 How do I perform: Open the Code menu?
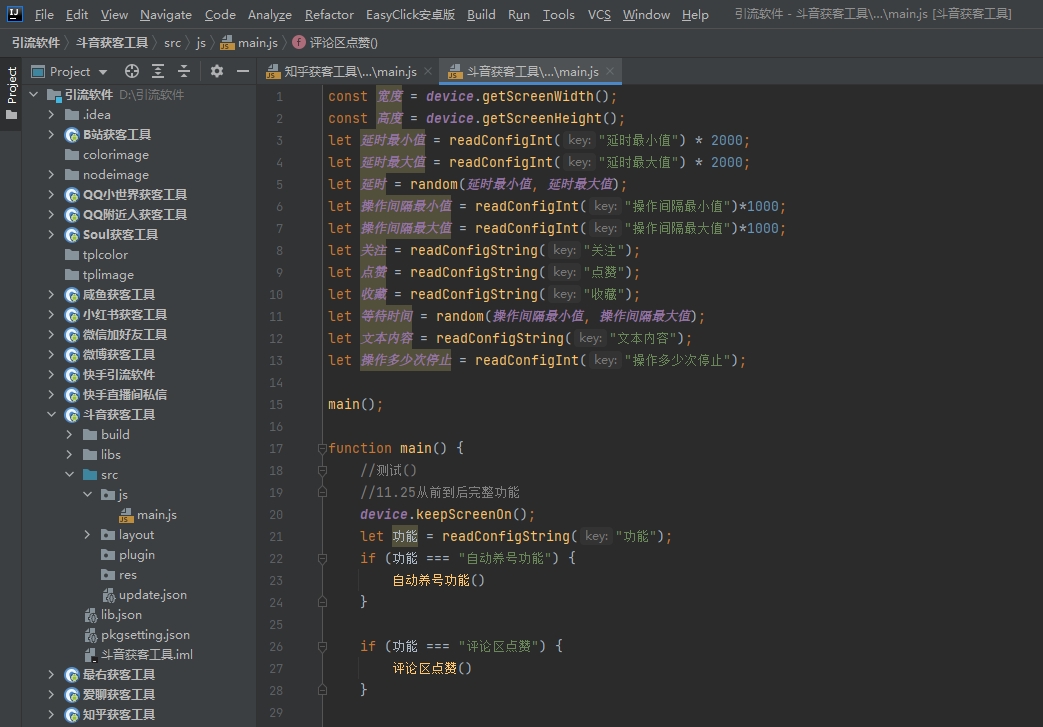(220, 15)
